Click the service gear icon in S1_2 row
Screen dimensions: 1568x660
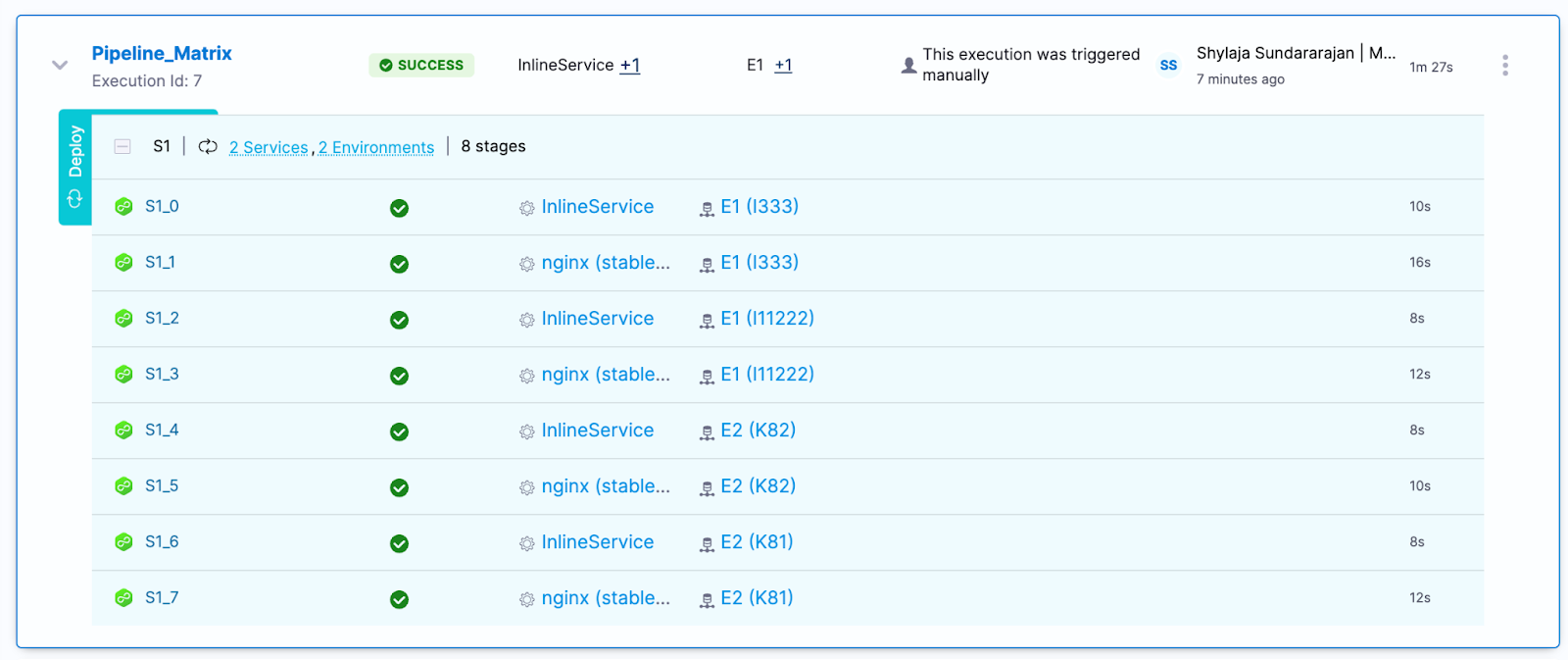coord(527,320)
